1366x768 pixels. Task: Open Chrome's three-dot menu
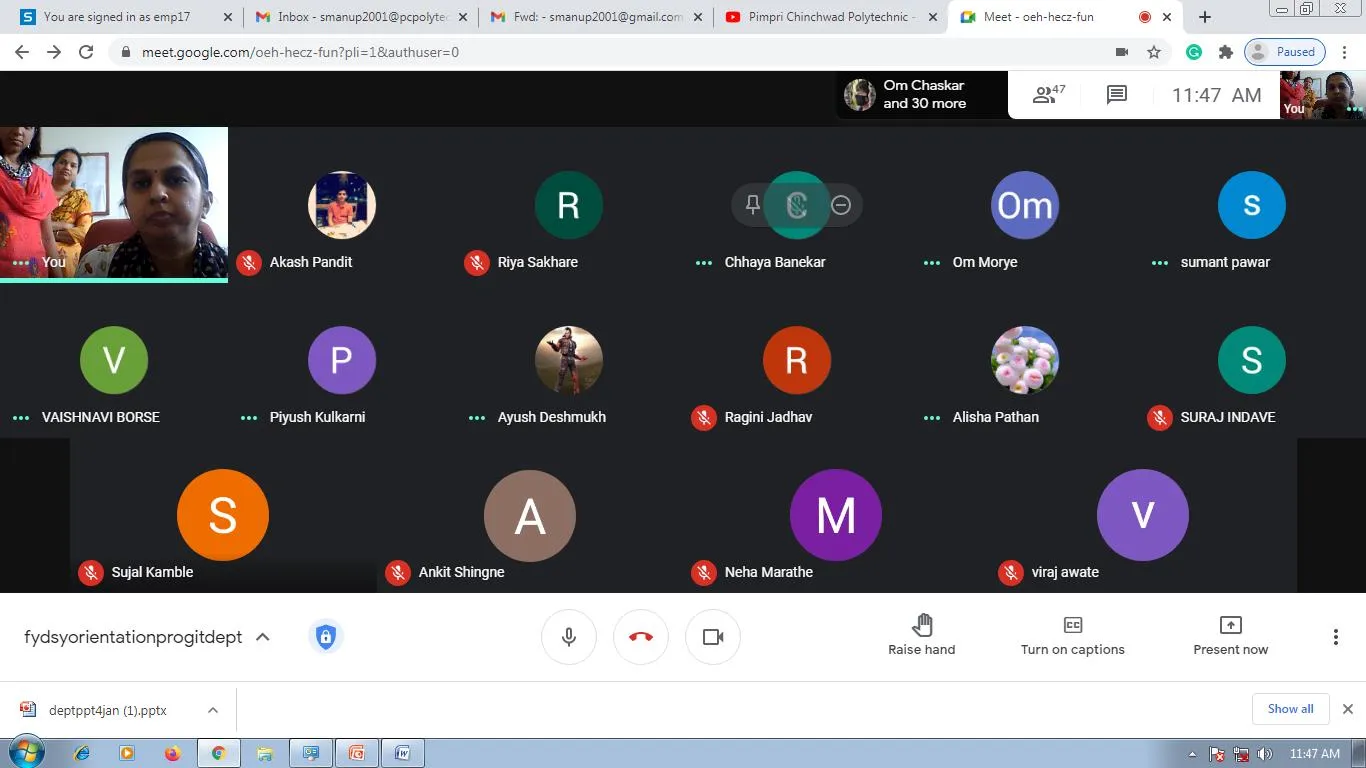point(1345,52)
